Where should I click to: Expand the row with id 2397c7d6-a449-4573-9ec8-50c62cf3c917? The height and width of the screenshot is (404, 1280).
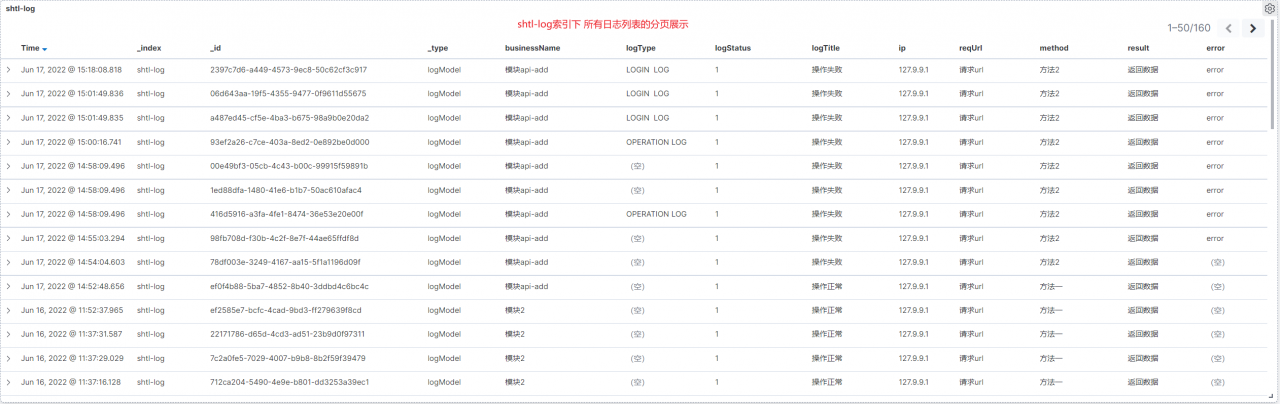tap(9, 70)
